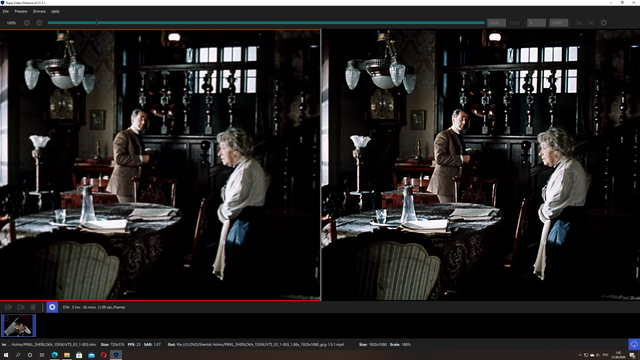Click the trash delete icon

[33, 307]
